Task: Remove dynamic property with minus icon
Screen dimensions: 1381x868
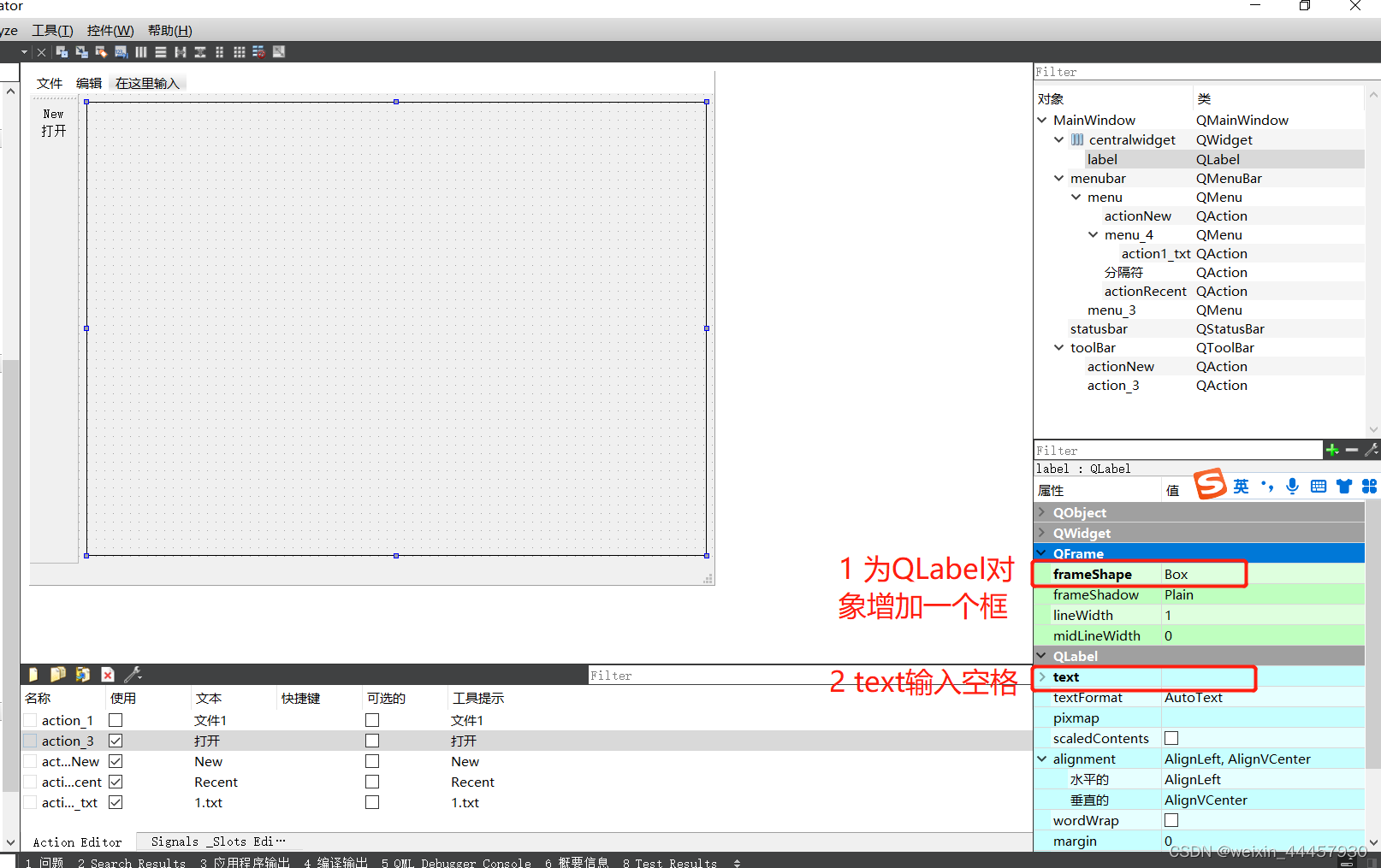Action: coord(1352,450)
